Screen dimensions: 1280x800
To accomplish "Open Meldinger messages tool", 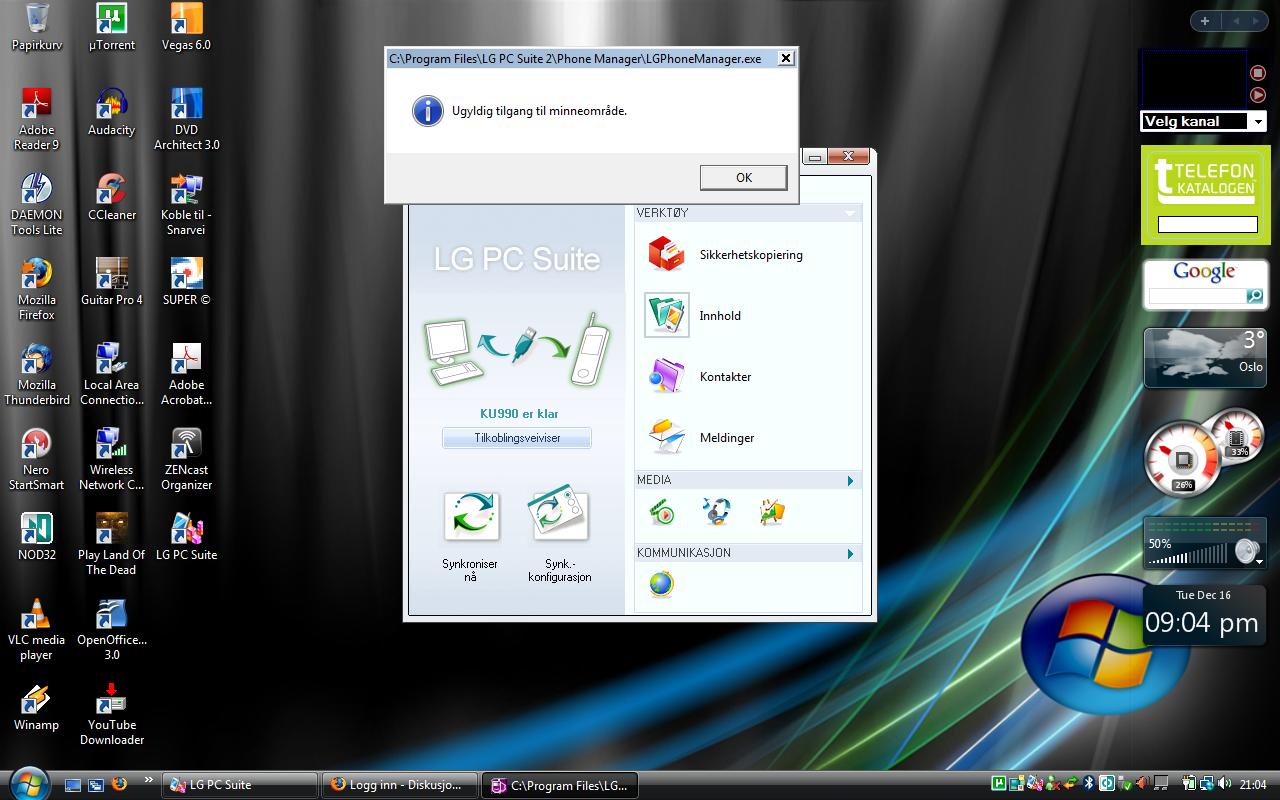I will (x=702, y=437).
